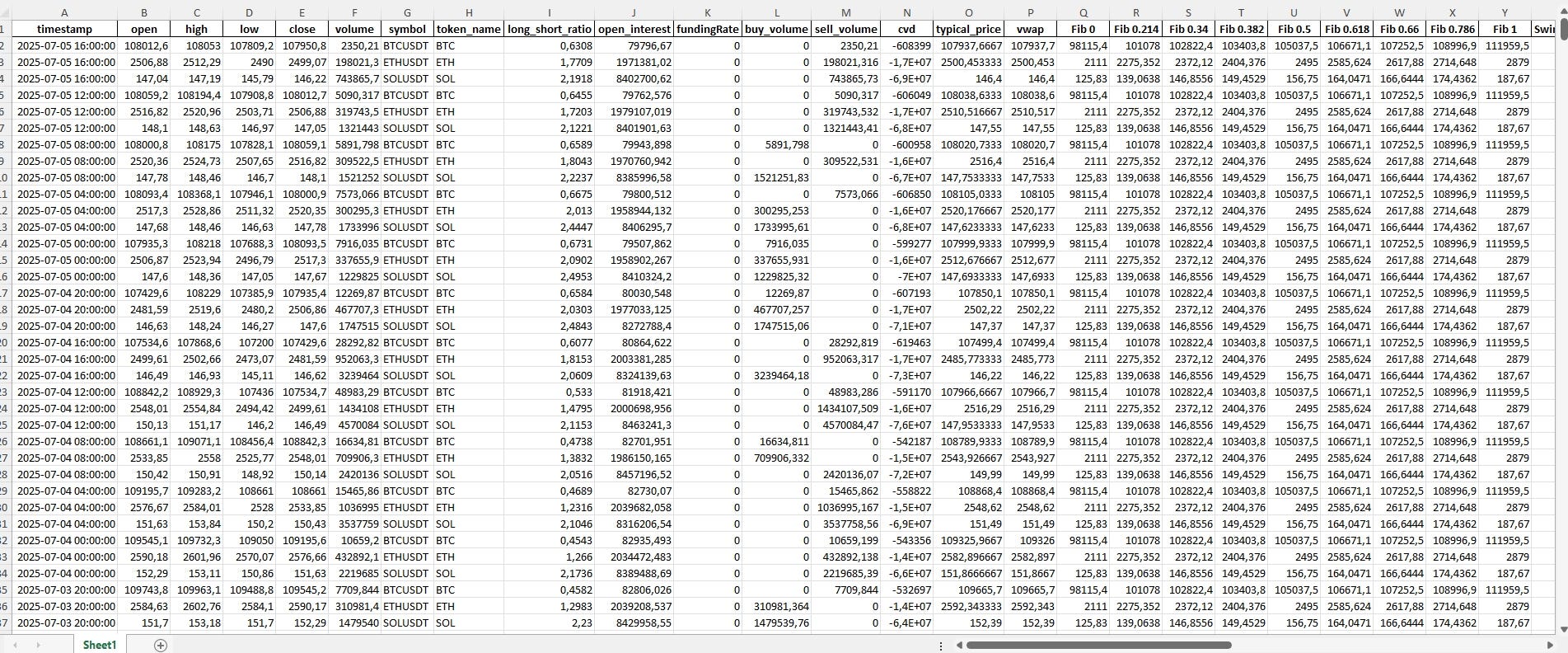The width and height of the screenshot is (1568, 653).
Task: Select the "sell_volume" header cell
Action: (x=846, y=29)
